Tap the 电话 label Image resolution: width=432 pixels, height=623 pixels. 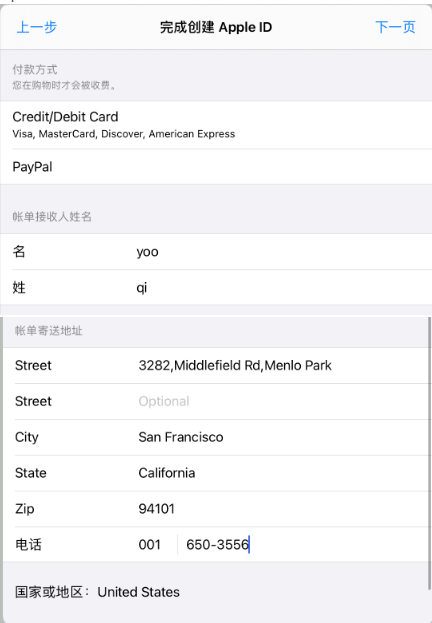[x=28, y=544]
